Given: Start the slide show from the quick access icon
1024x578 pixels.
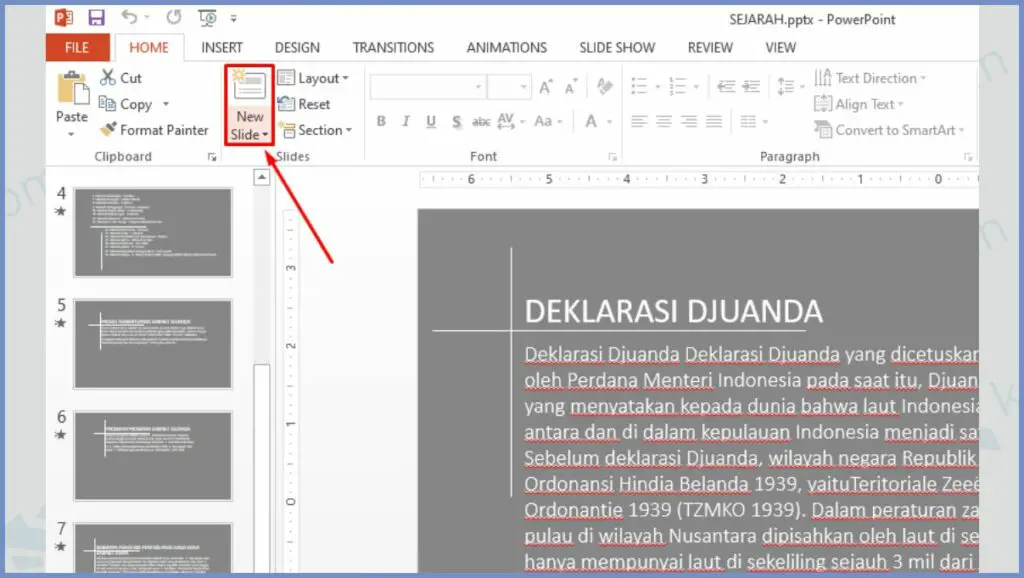Looking at the screenshot, I should point(208,18).
